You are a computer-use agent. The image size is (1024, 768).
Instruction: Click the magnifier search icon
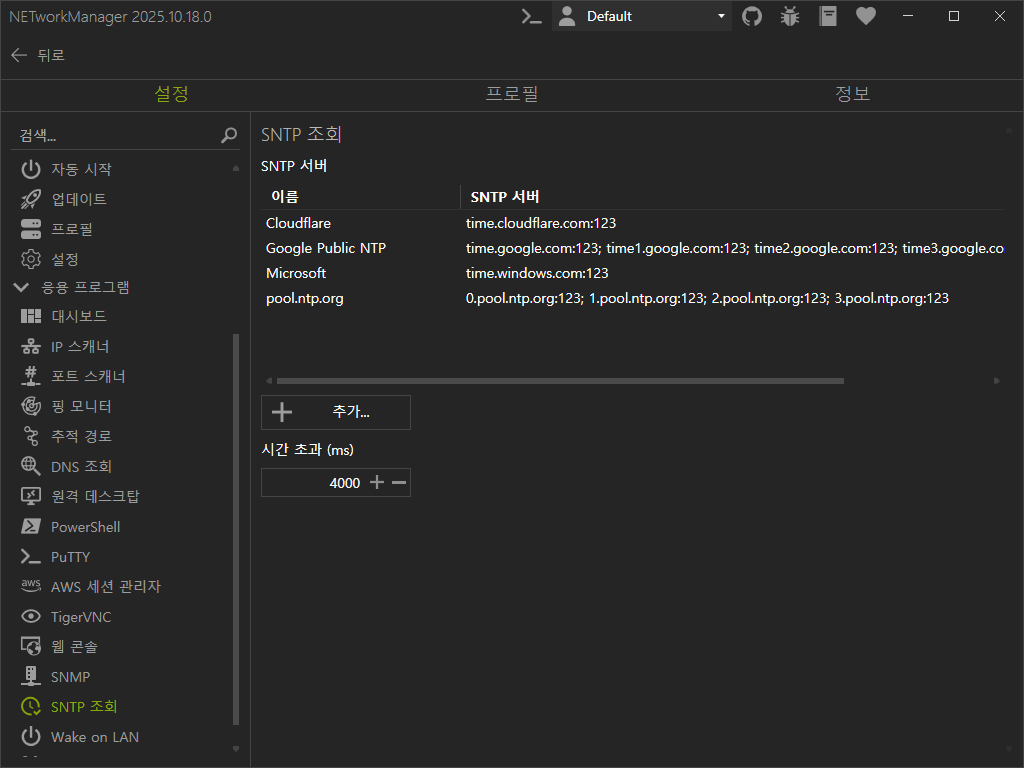(x=229, y=135)
